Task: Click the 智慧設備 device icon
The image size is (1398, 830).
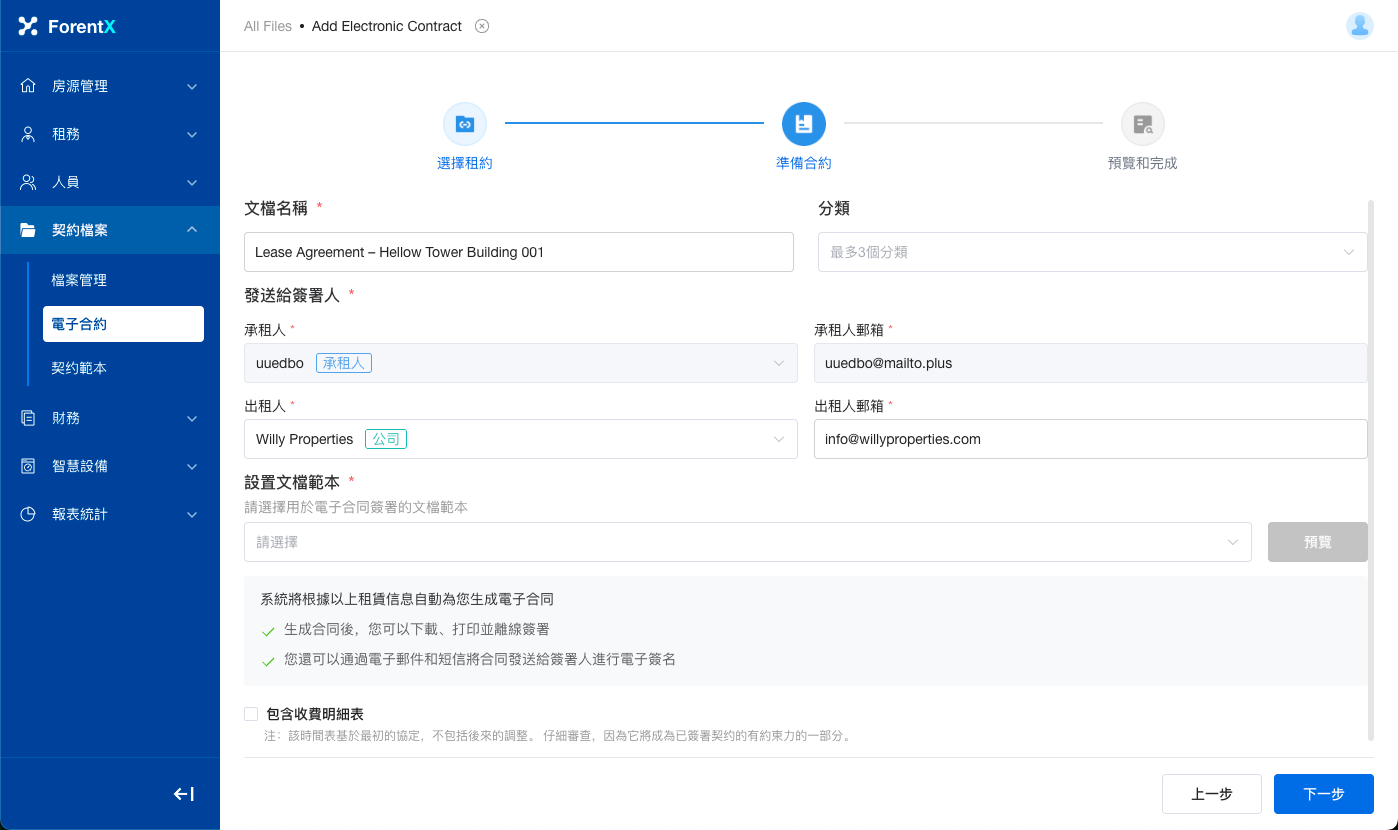Action: tap(28, 466)
